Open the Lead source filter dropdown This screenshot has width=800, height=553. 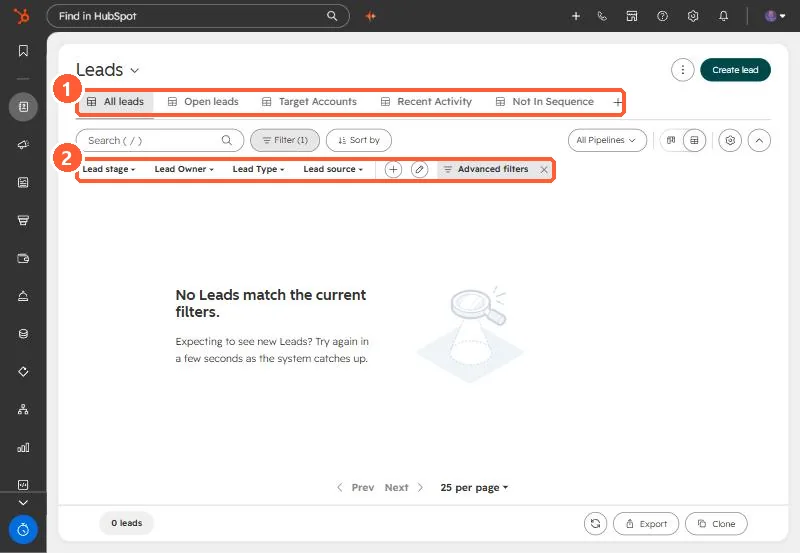tap(333, 169)
